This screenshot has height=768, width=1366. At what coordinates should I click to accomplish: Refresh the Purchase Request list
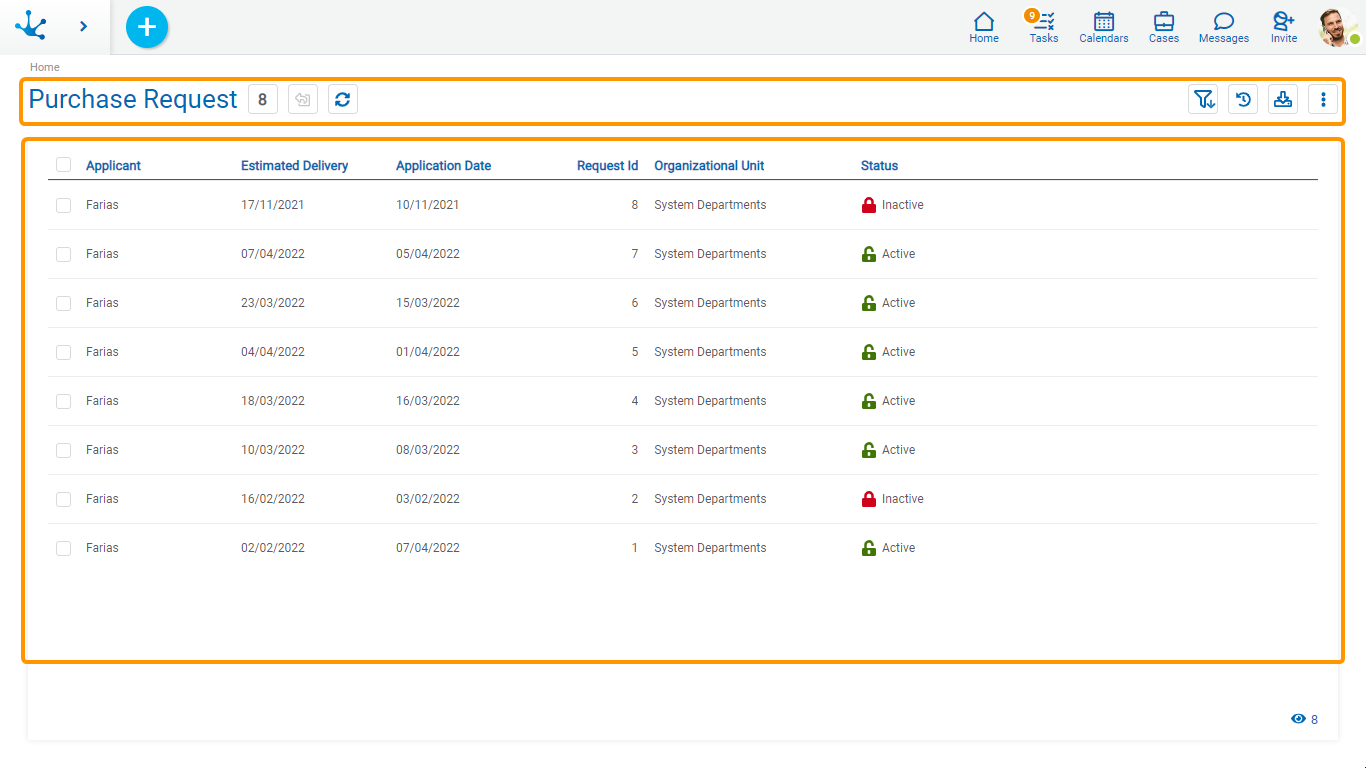[343, 99]
